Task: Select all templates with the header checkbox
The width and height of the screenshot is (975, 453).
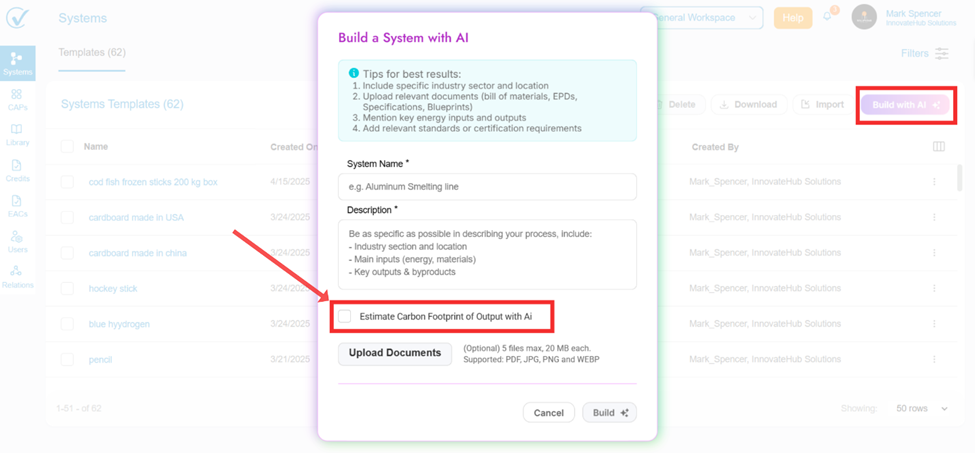Action: click(x=67, y=147)
